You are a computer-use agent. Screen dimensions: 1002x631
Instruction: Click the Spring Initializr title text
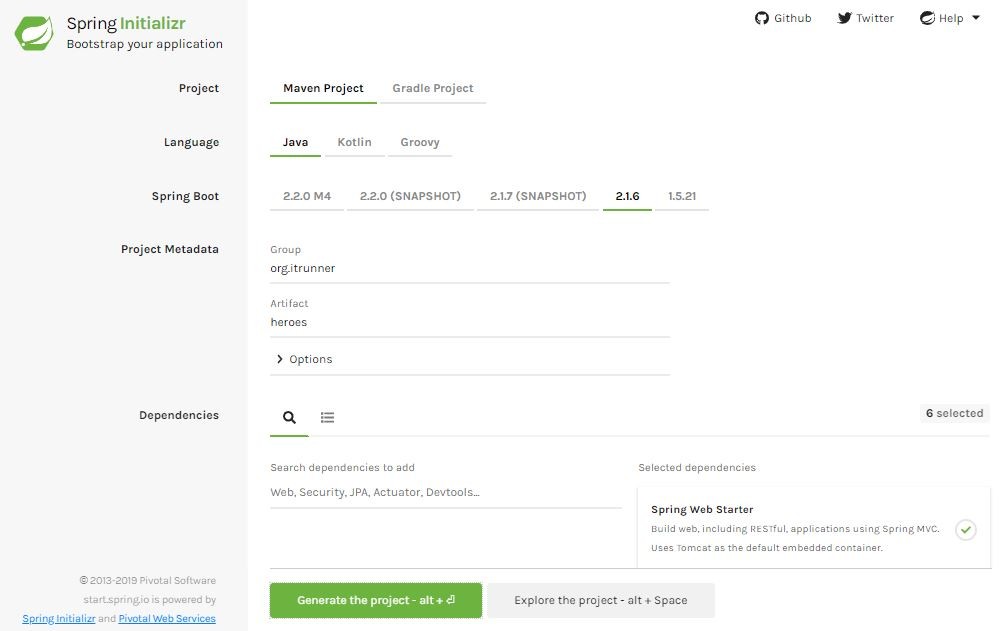point(126,23)
